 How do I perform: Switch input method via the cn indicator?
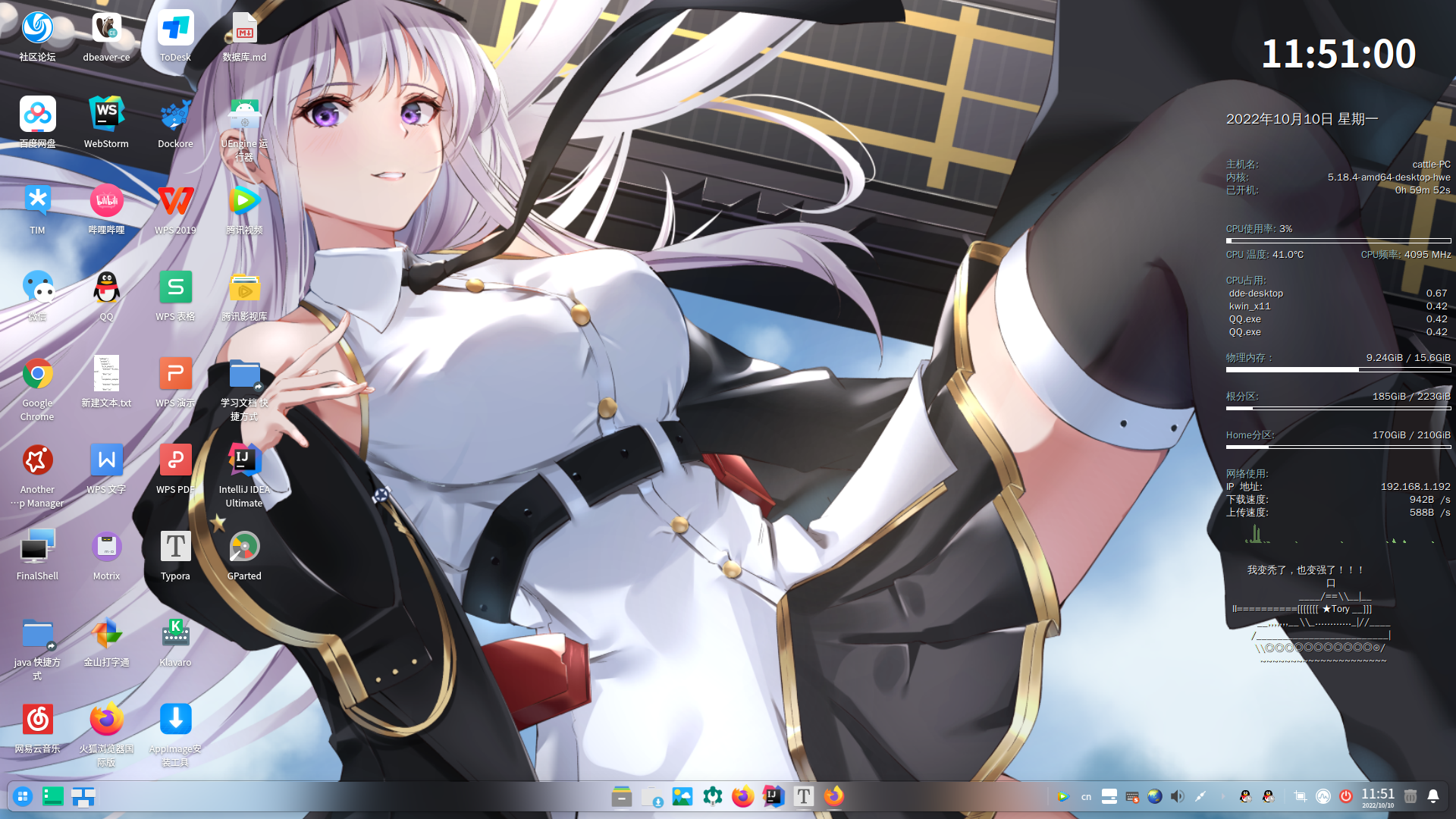1086,796
